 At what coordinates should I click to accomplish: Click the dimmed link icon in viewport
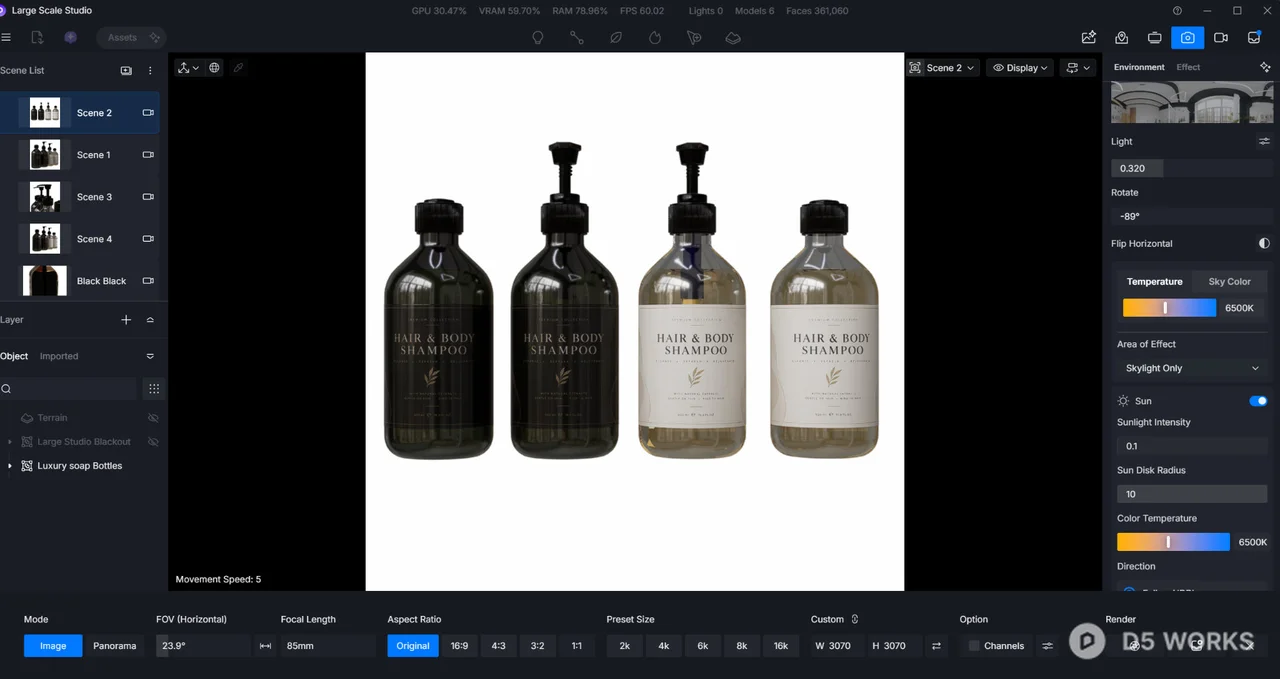click(238, 68)
